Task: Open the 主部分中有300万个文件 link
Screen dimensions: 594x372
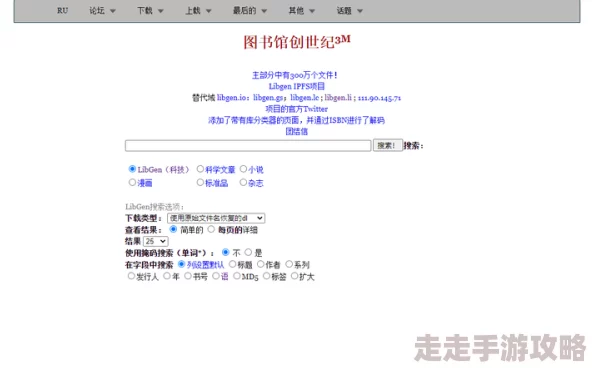Action: 295,75
